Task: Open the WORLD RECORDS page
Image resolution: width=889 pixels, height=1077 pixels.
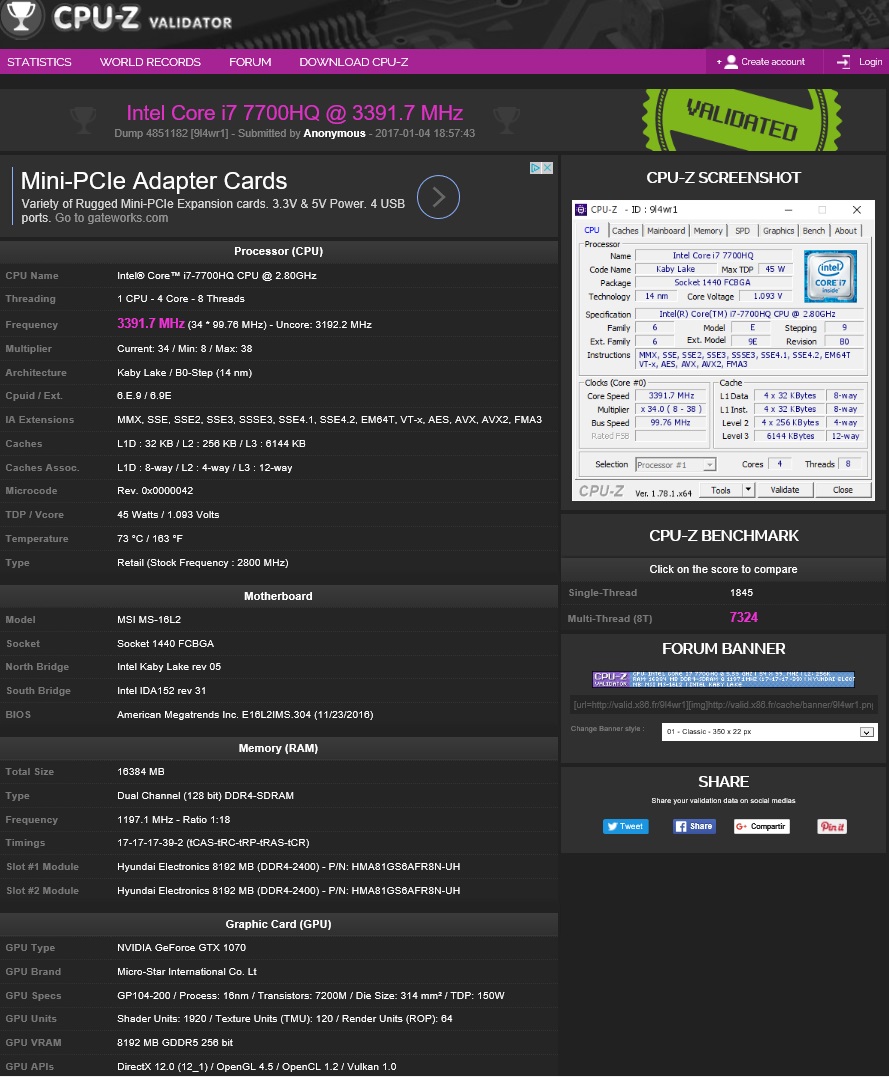Action: point(150,62)
